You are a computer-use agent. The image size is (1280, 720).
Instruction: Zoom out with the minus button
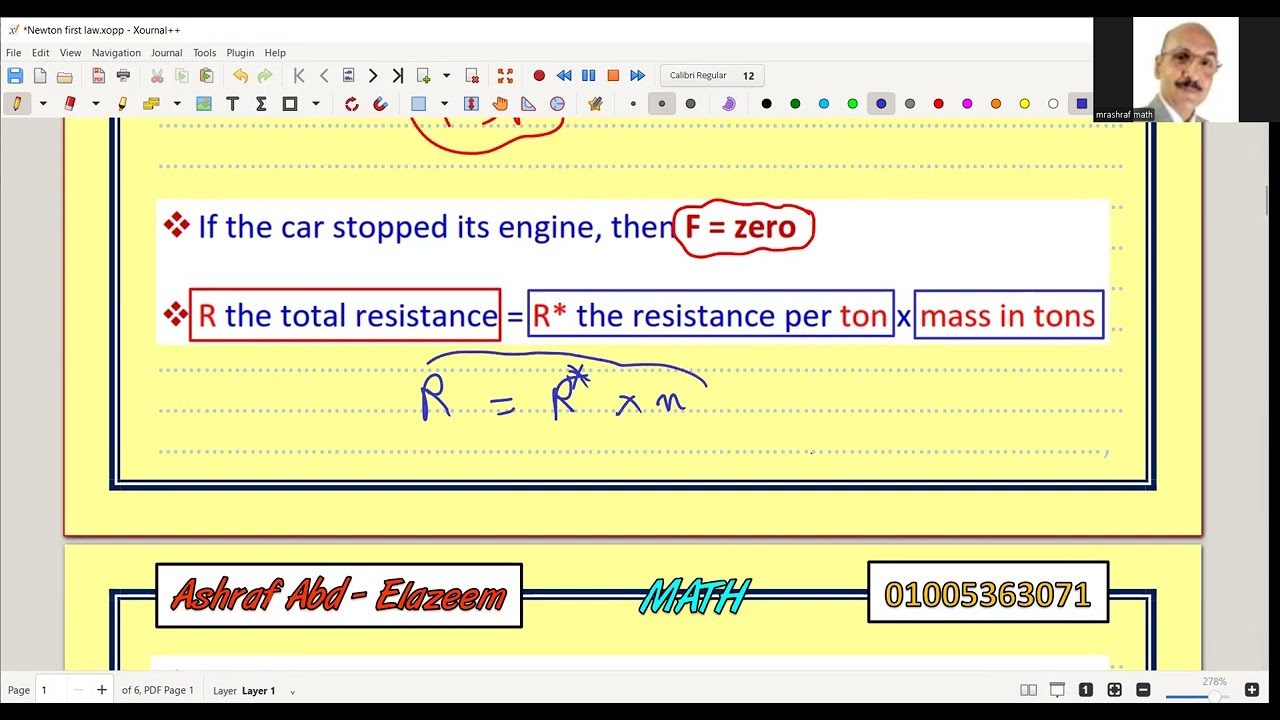coord(1143,690)
